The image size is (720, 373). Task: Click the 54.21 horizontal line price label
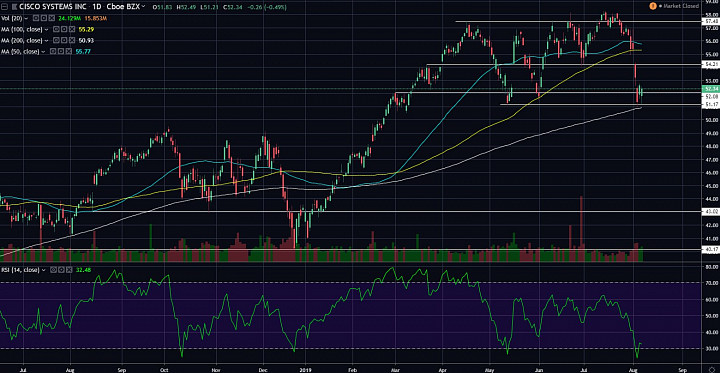(x=710, y=65)
